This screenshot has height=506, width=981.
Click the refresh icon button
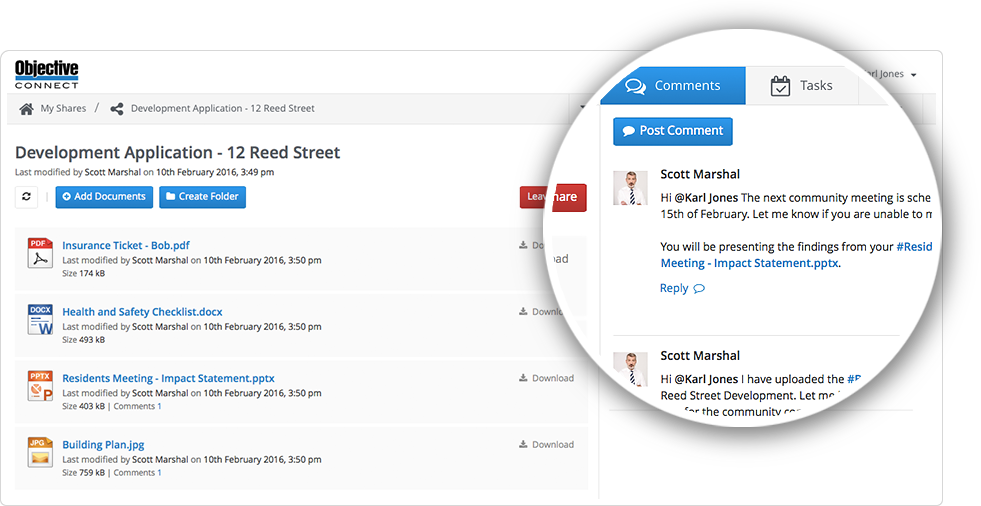[26, 196]
